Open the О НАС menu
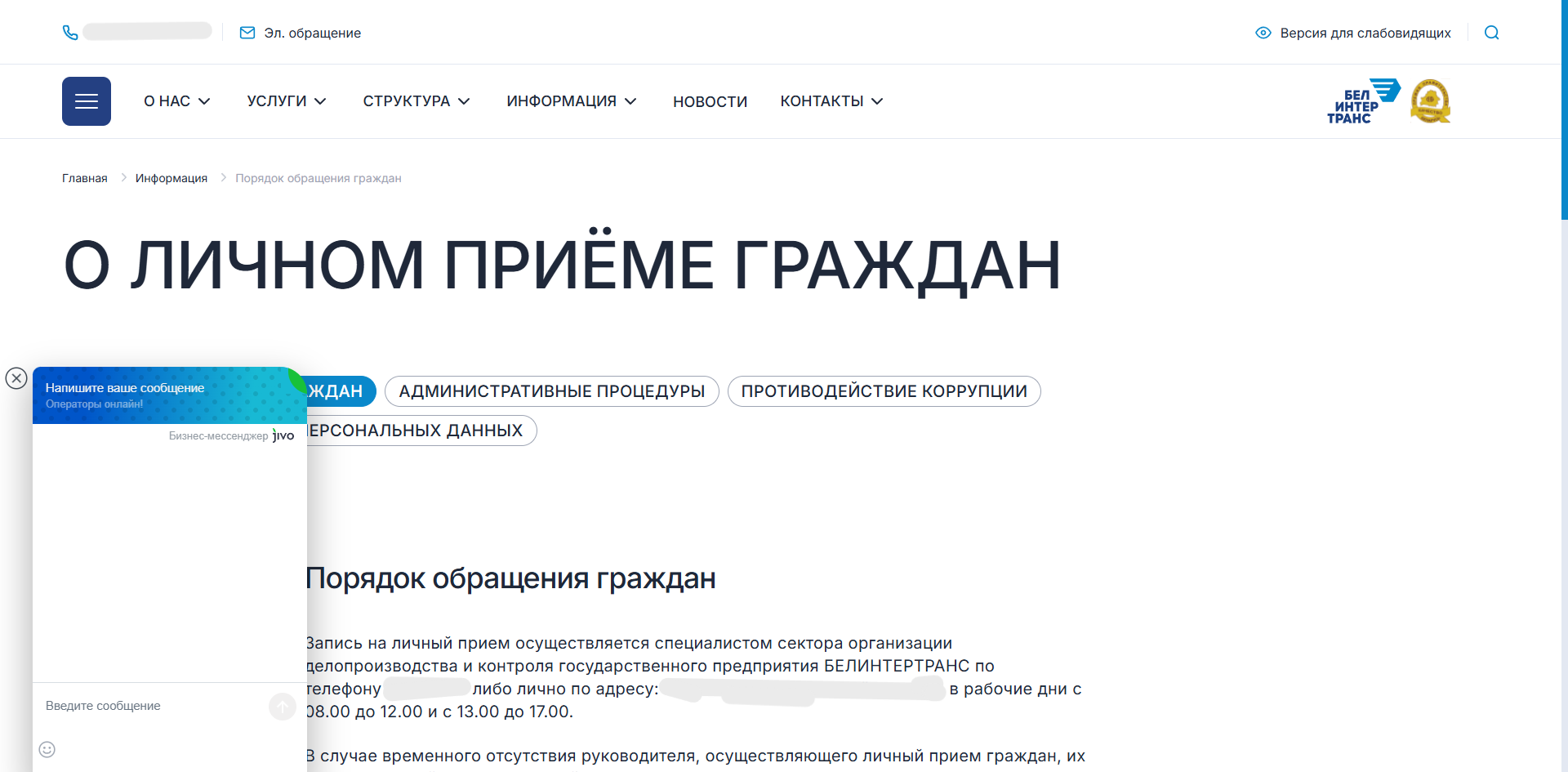This screenshot has width=1568, height=772. tap(167, 101)
